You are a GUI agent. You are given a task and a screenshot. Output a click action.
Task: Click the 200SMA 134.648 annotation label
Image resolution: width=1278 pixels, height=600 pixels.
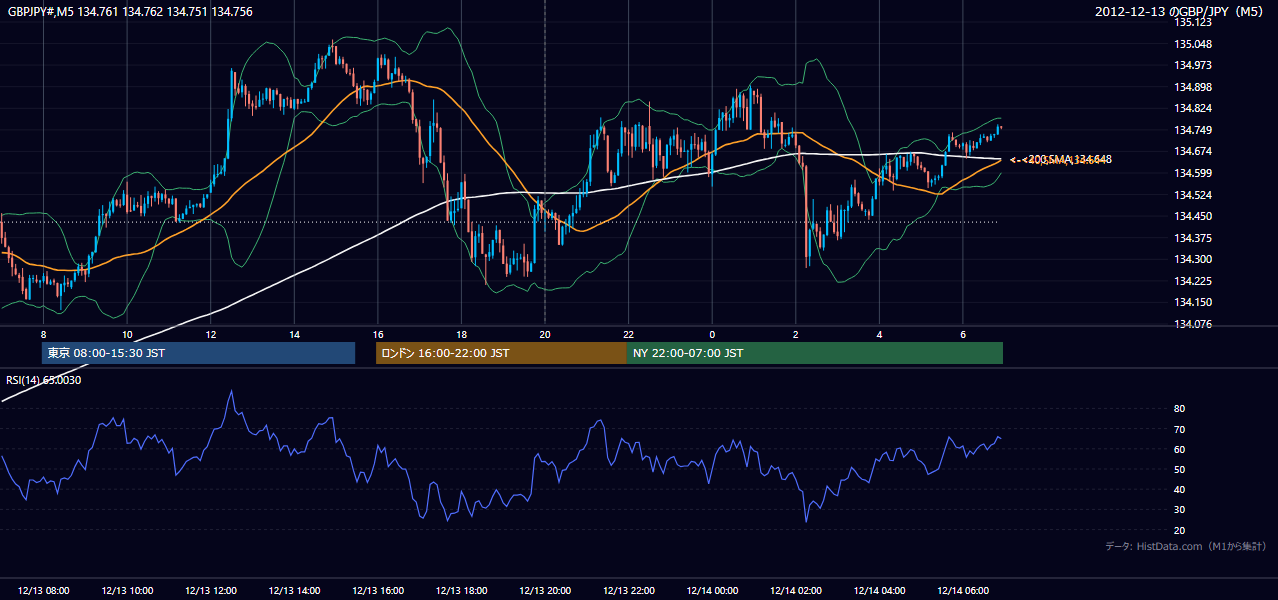tap(1067, 159)
